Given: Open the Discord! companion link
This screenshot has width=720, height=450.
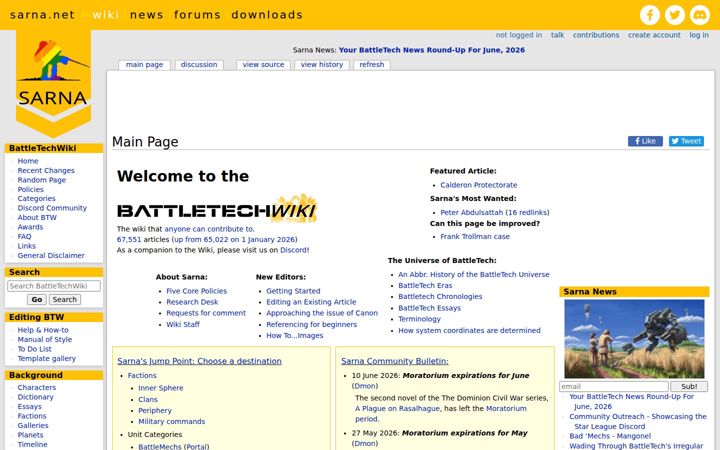Looking at the screenshot, I should (294, 250).
